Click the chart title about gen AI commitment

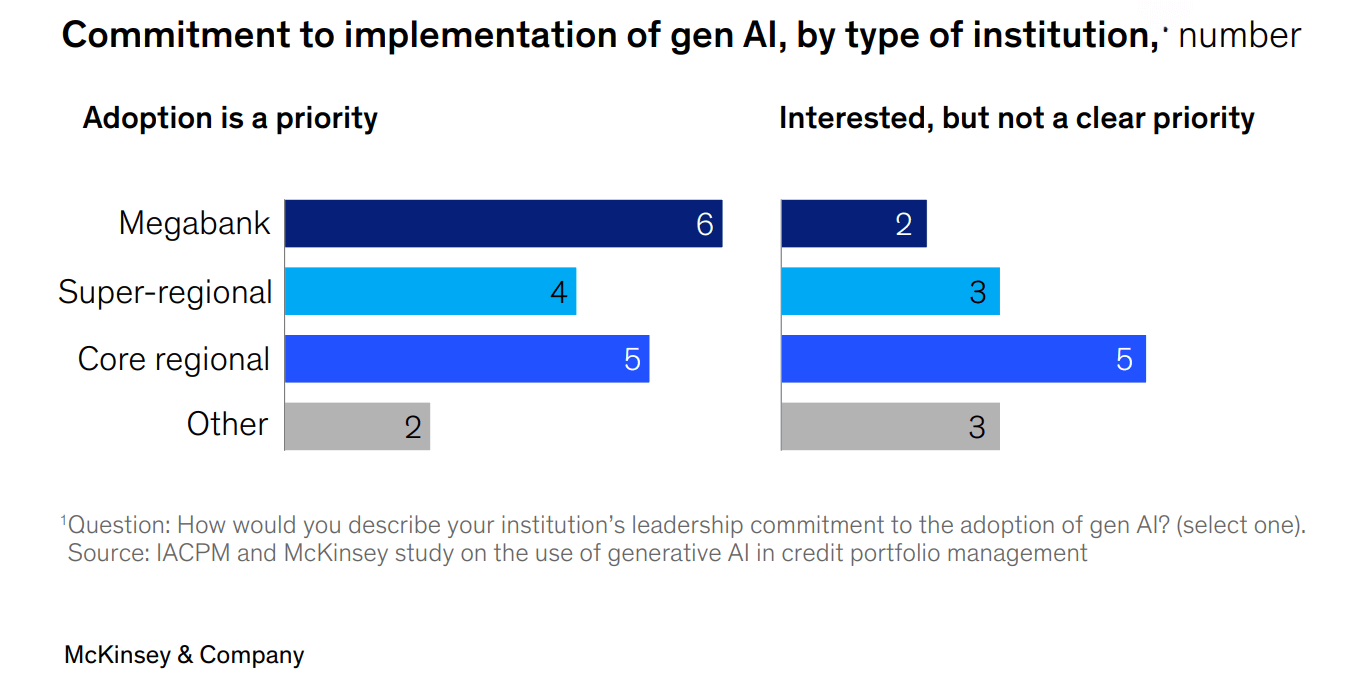[x=609, y=36]
